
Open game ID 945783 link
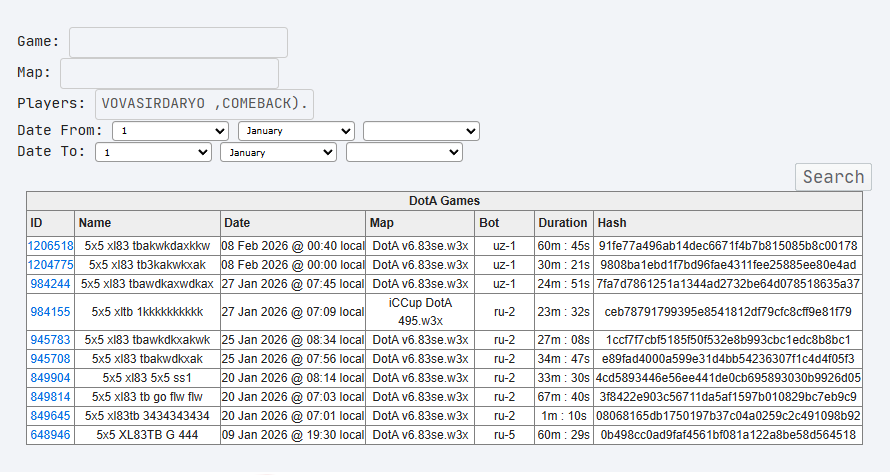point(51,340)
